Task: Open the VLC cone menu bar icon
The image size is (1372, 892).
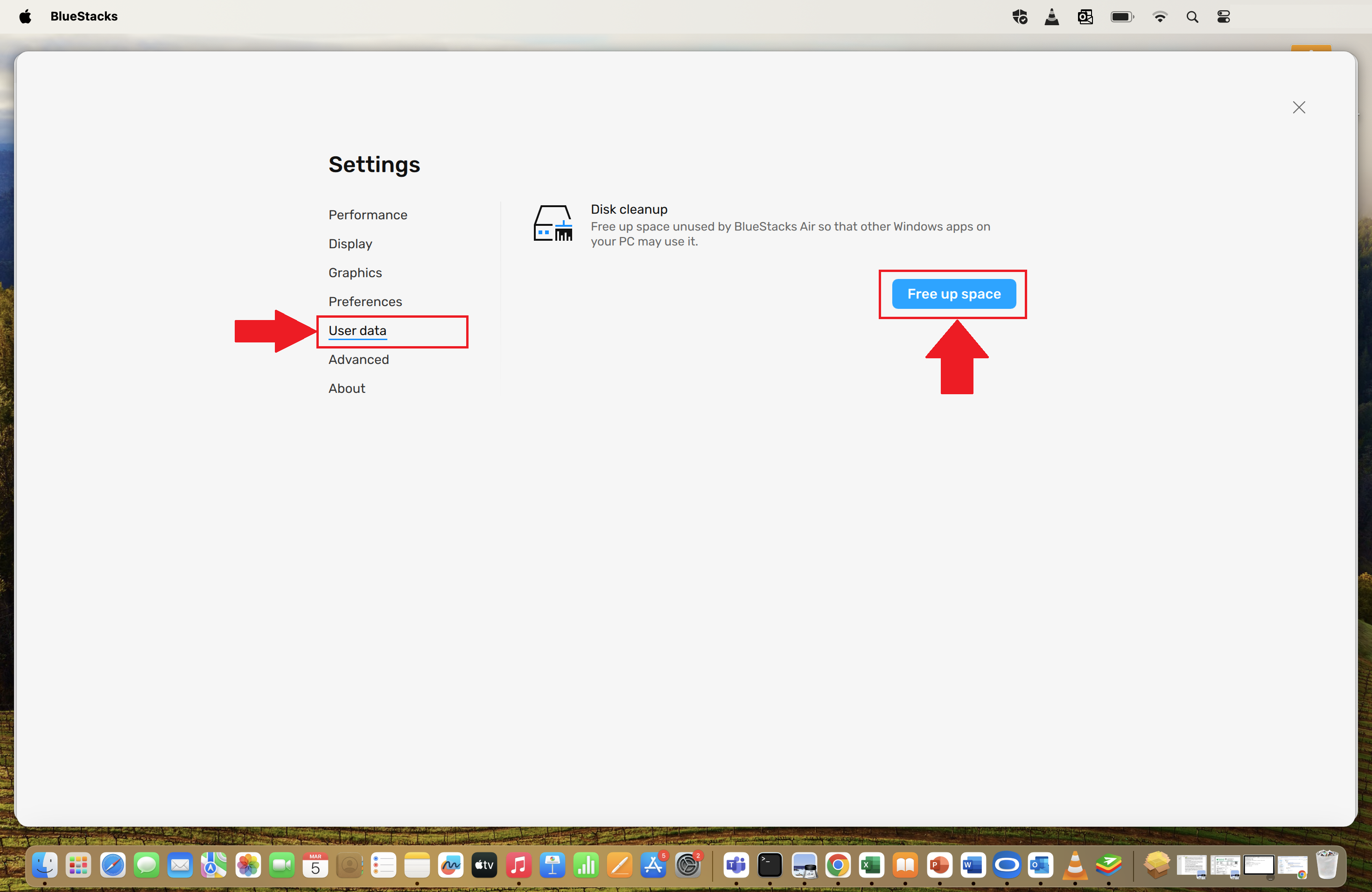Action: click(x=1051, y=17)
